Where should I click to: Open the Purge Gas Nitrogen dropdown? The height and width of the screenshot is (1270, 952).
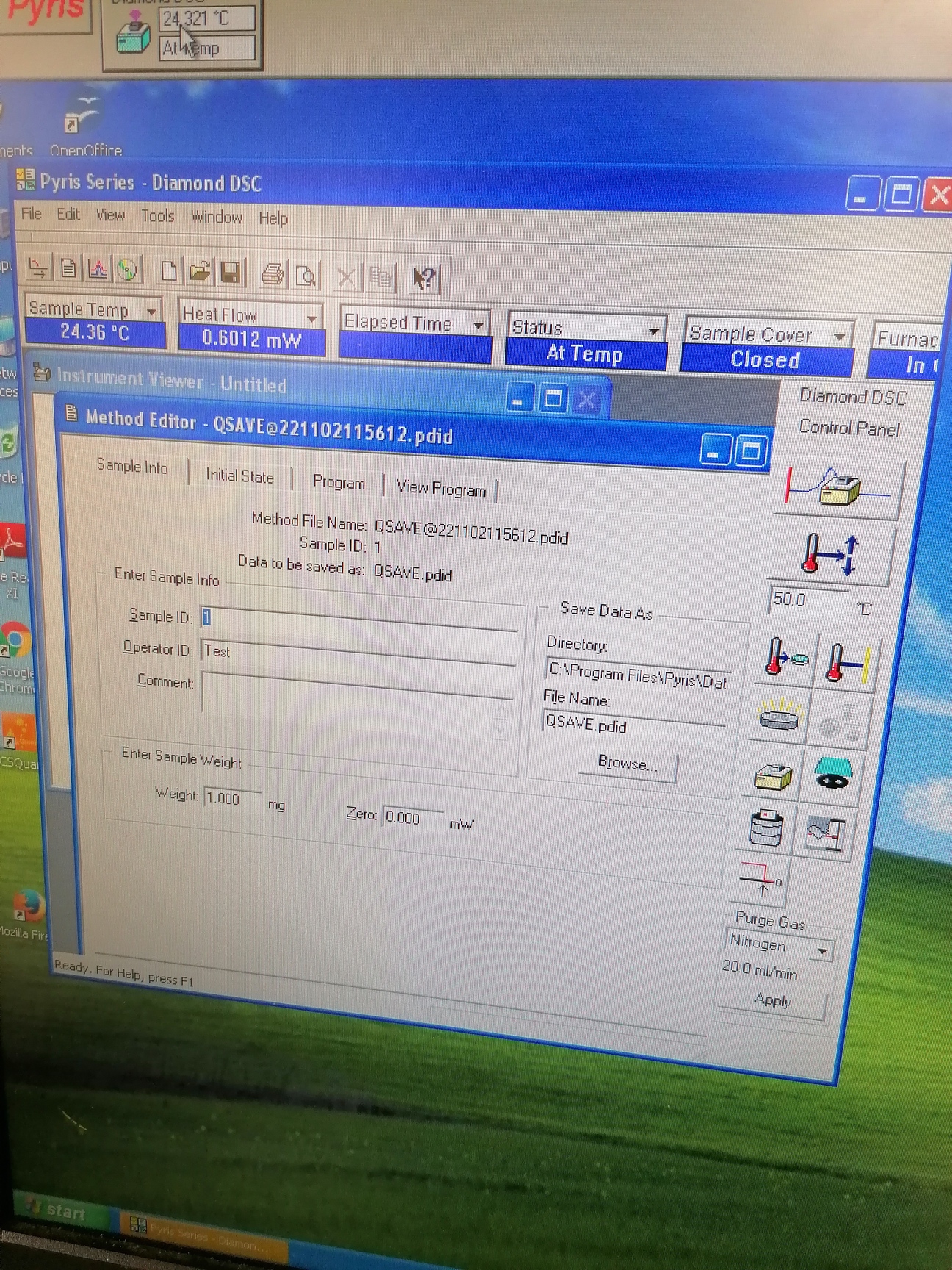click(x=822, y=950)
